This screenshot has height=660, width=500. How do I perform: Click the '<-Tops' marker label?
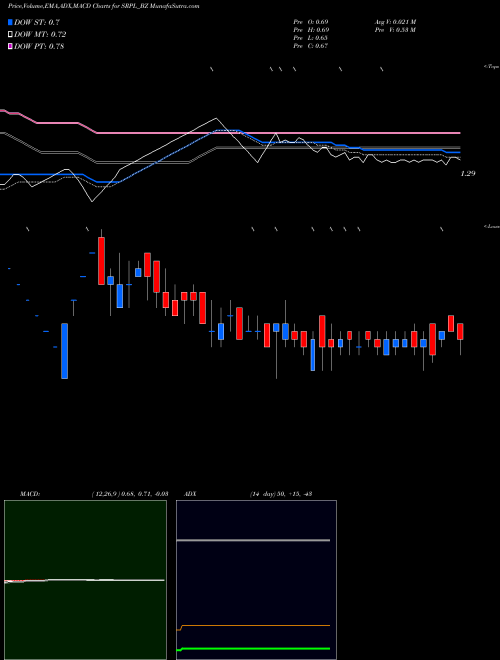492,67
